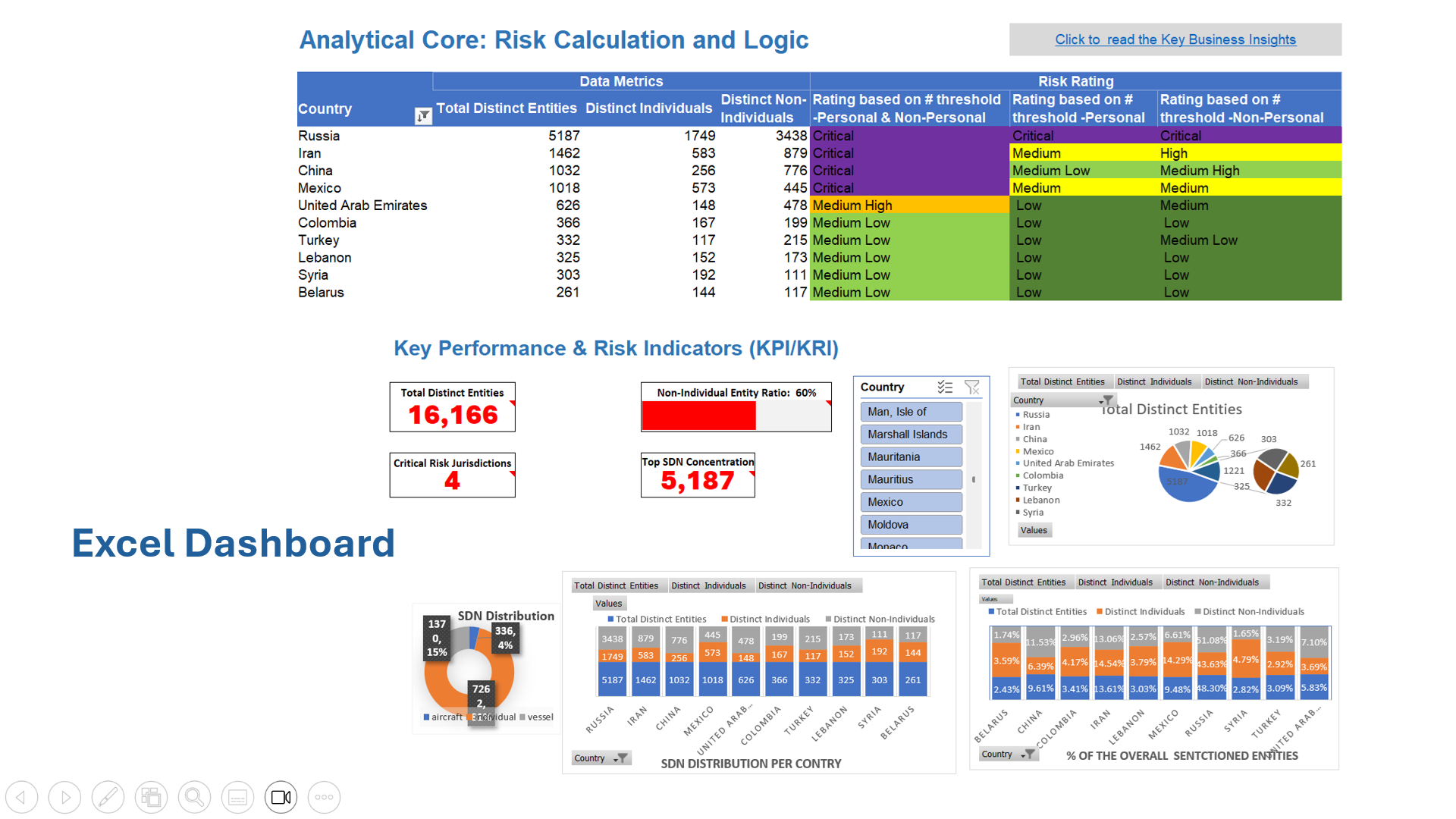The width and height of the screenshot is (1456, 819).
Task: Clear the filter on the Country slicer
Action: (973, 388)
